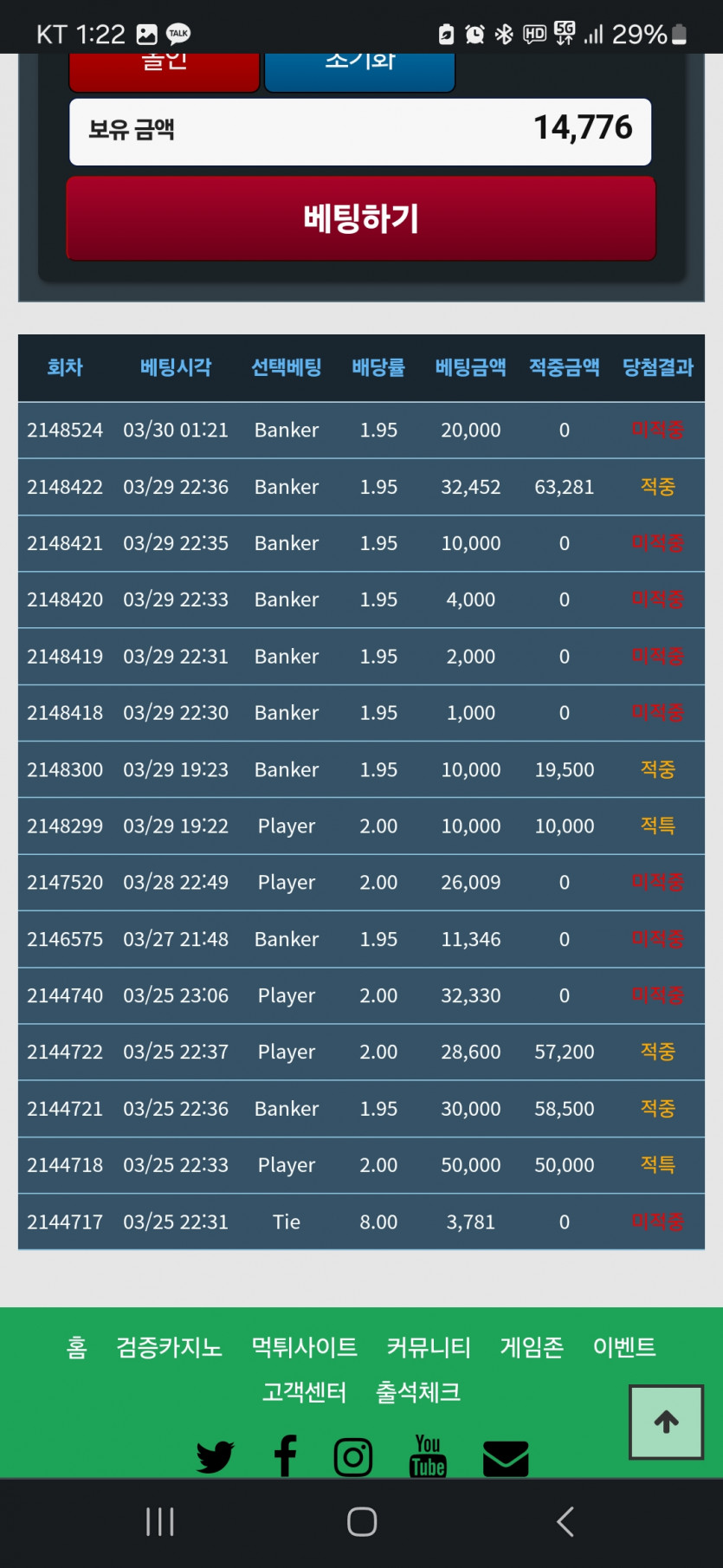Tap the Android back navigation icon
The height and width of the screenshot is (1568, 723).
(x=565, y=1521)
